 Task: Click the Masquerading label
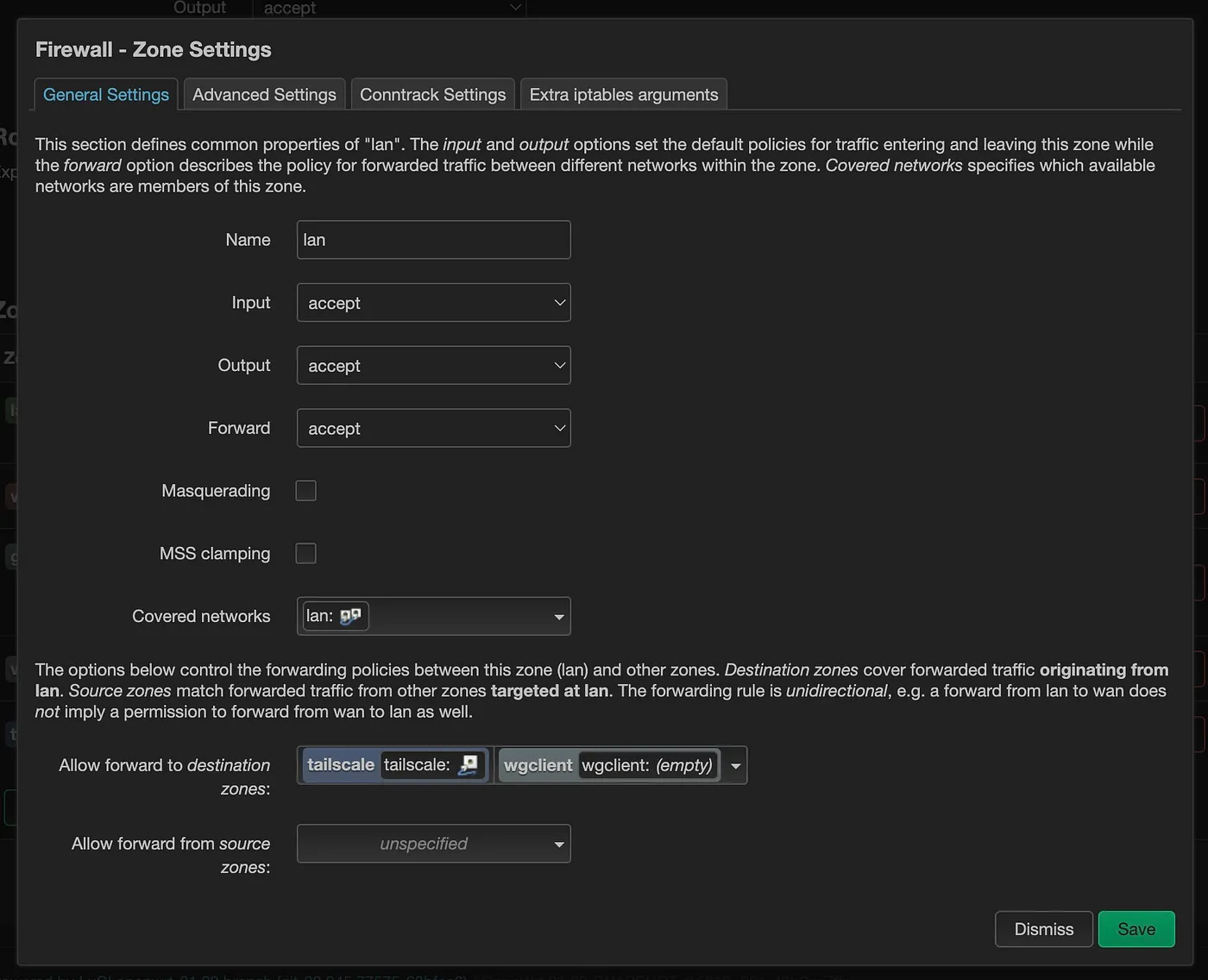tap(216, 491)
